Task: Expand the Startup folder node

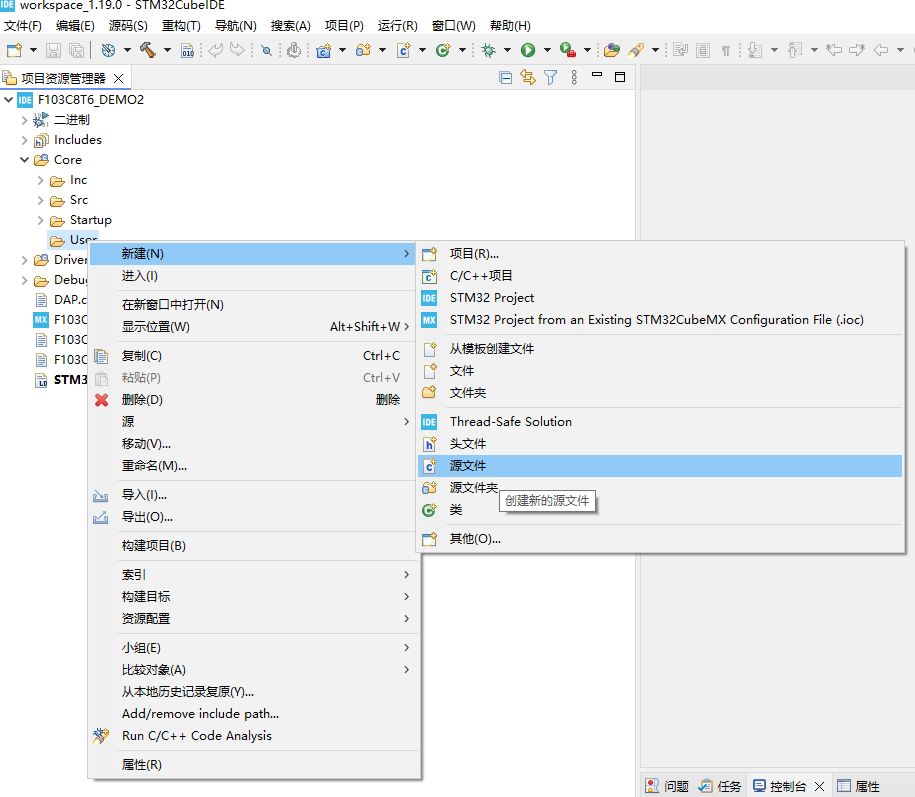Action: pyautogui.click(x=40, y=220)
